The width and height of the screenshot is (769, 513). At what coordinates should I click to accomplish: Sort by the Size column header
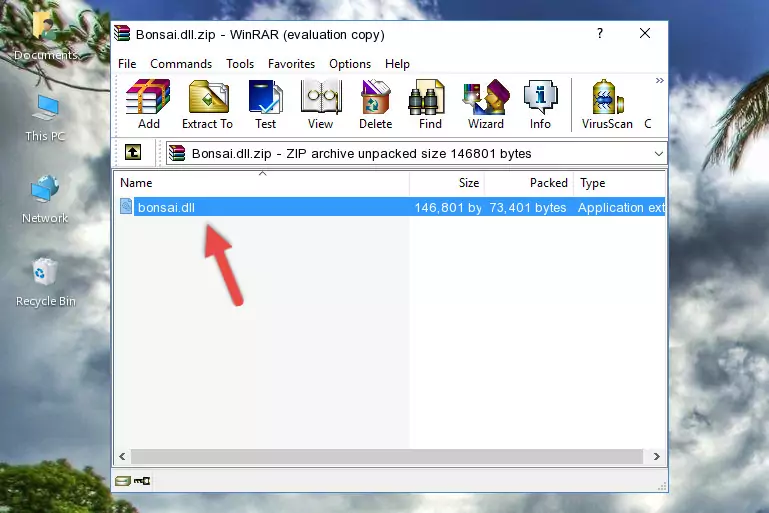click(447, 183)
